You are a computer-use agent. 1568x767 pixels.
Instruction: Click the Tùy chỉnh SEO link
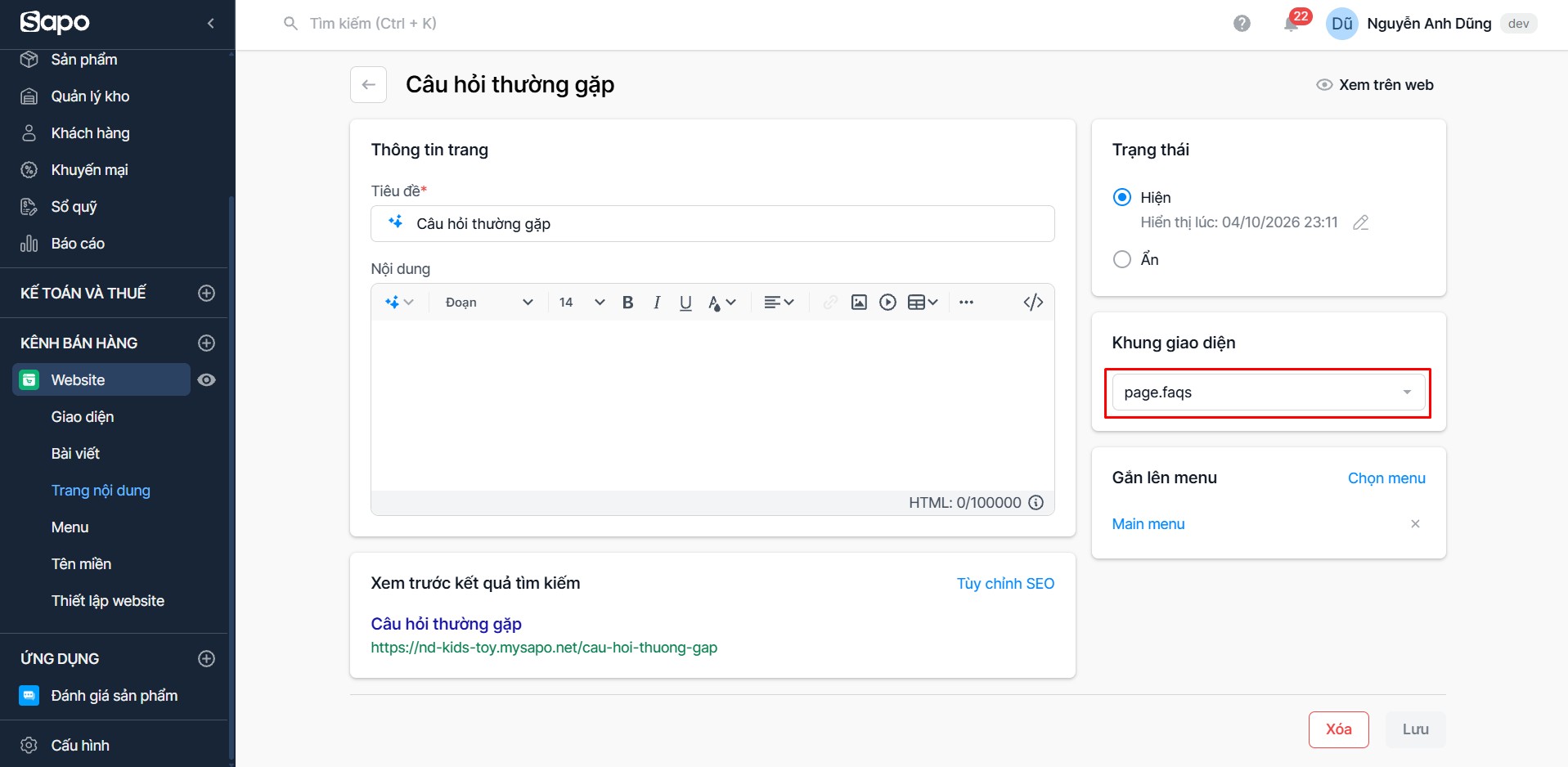pos(1005,584)
